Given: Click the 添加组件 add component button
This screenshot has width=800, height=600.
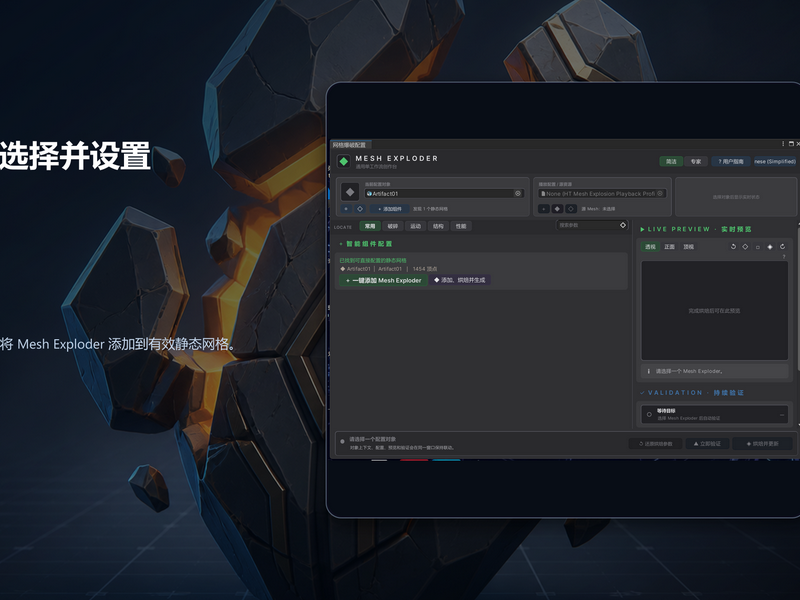Looking at the screenshot, I should [390, 209].
